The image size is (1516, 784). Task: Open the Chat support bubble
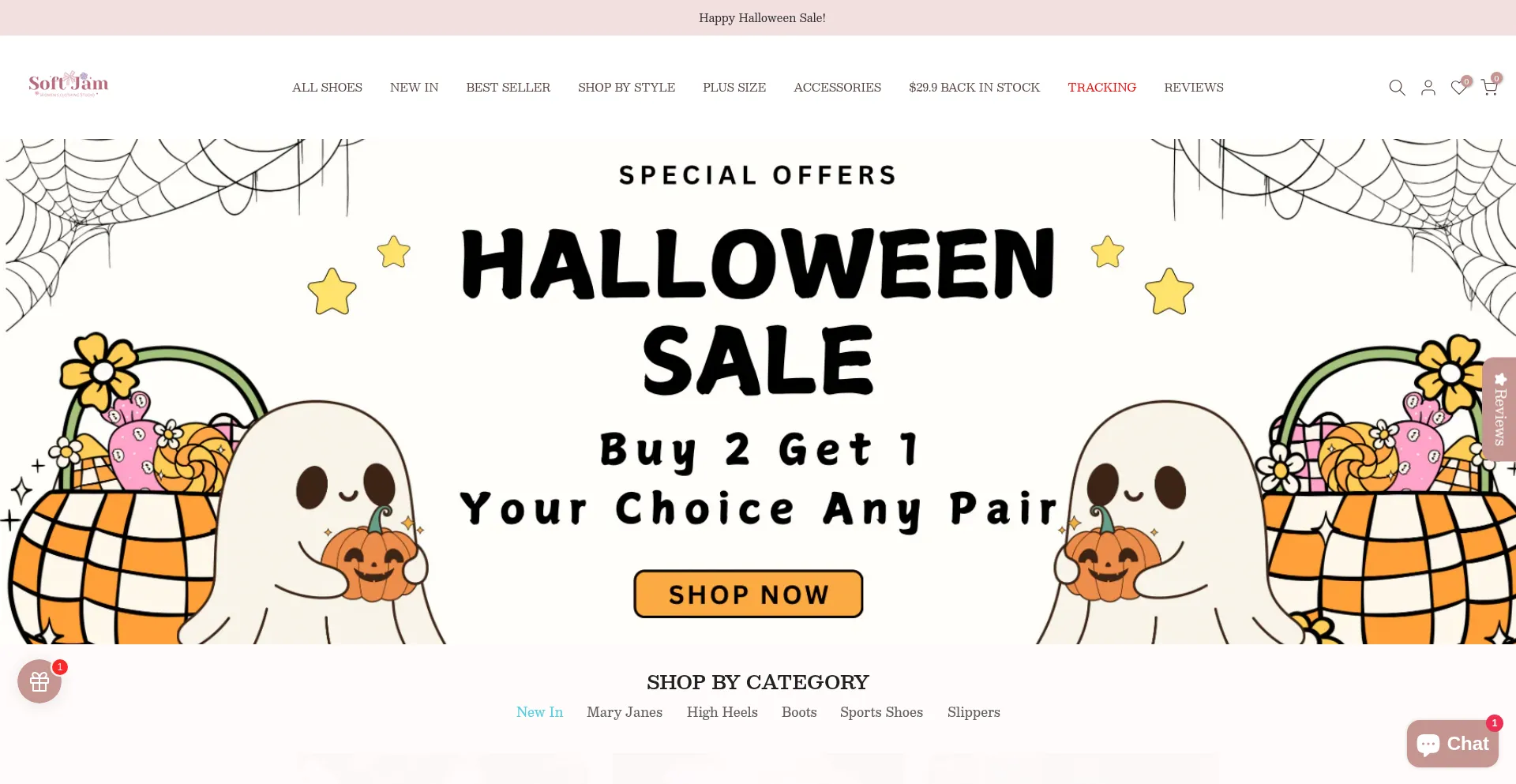[1452, 743]
